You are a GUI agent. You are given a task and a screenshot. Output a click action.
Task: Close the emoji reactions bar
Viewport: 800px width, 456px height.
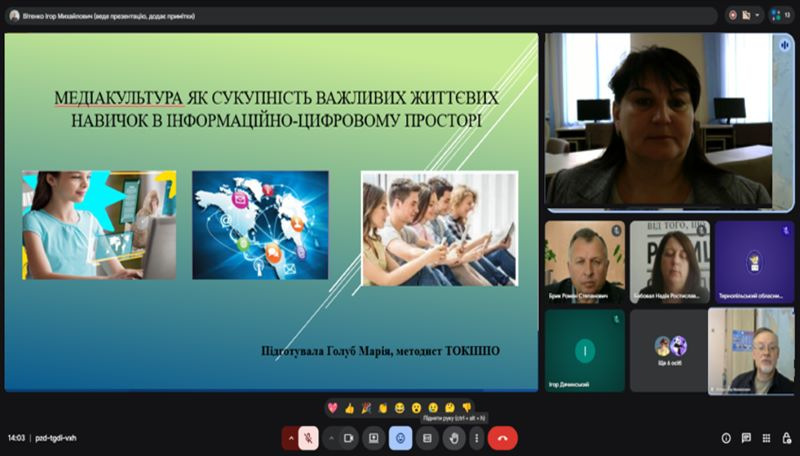tap(401, 438)
